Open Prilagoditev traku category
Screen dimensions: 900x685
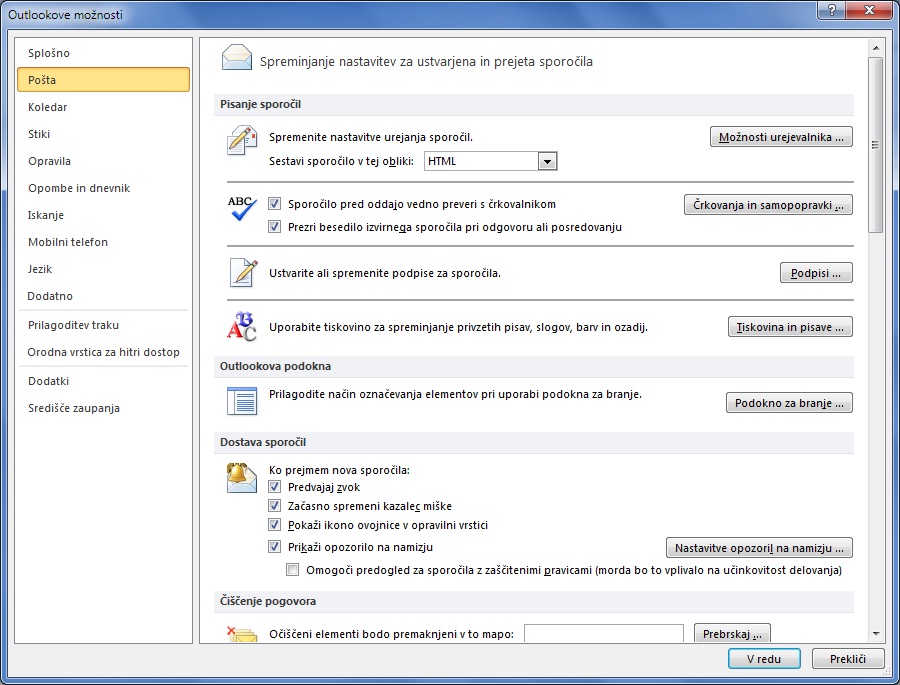tap(103, 325)
